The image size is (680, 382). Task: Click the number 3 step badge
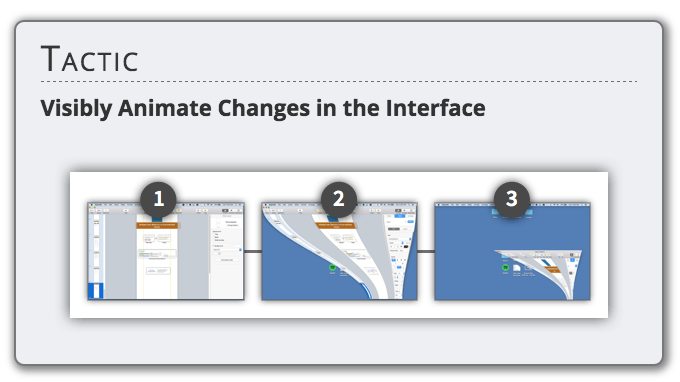(512, 199)
